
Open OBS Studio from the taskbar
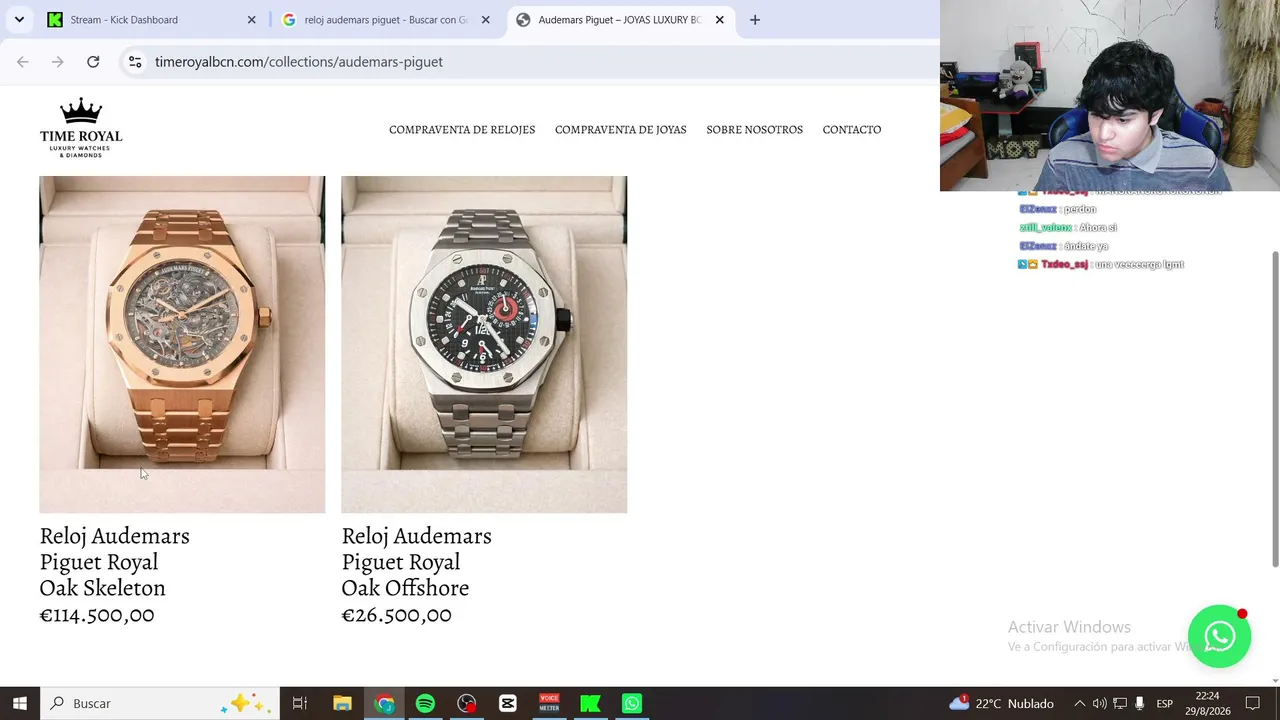pyautogui.click(x=466, y=703)
